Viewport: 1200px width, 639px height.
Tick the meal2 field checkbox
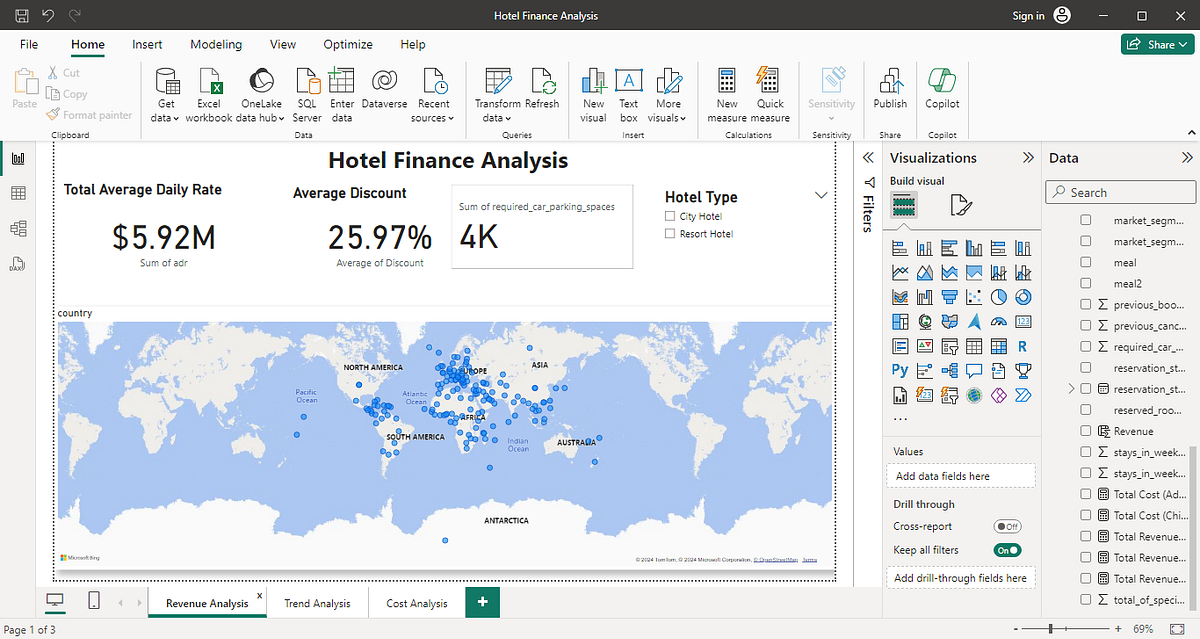point(1086,284)
